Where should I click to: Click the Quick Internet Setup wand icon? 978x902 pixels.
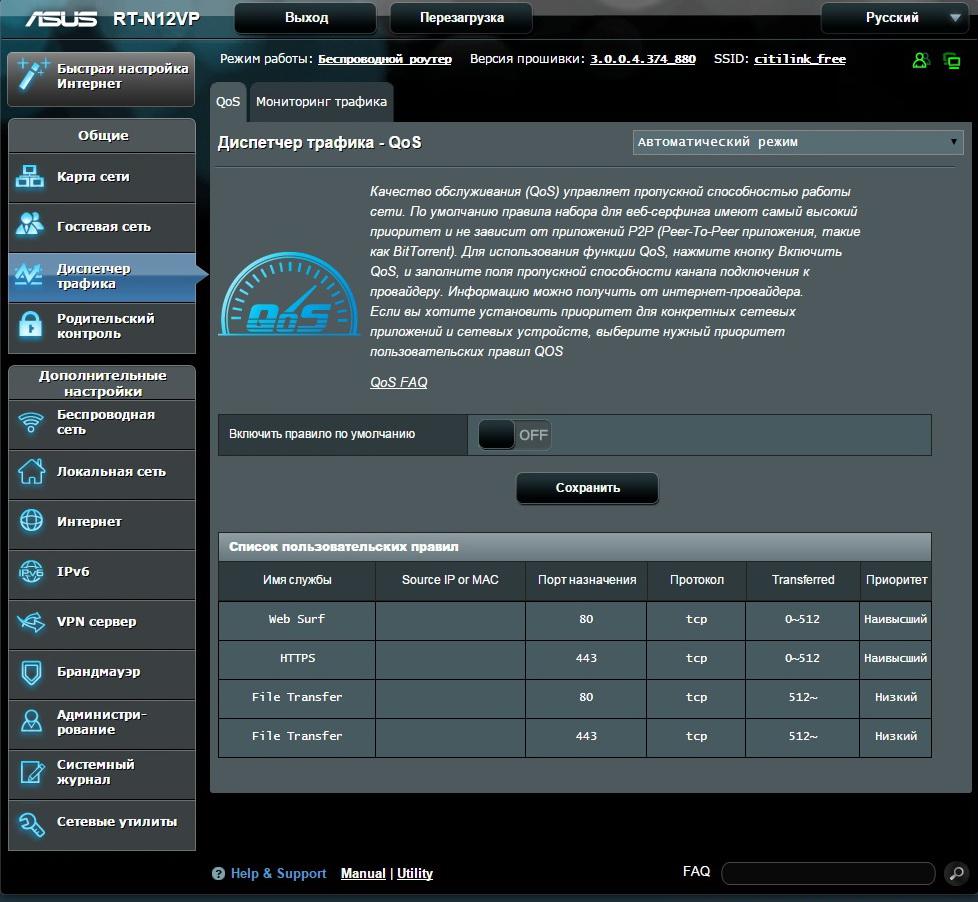tap(33, 76)
